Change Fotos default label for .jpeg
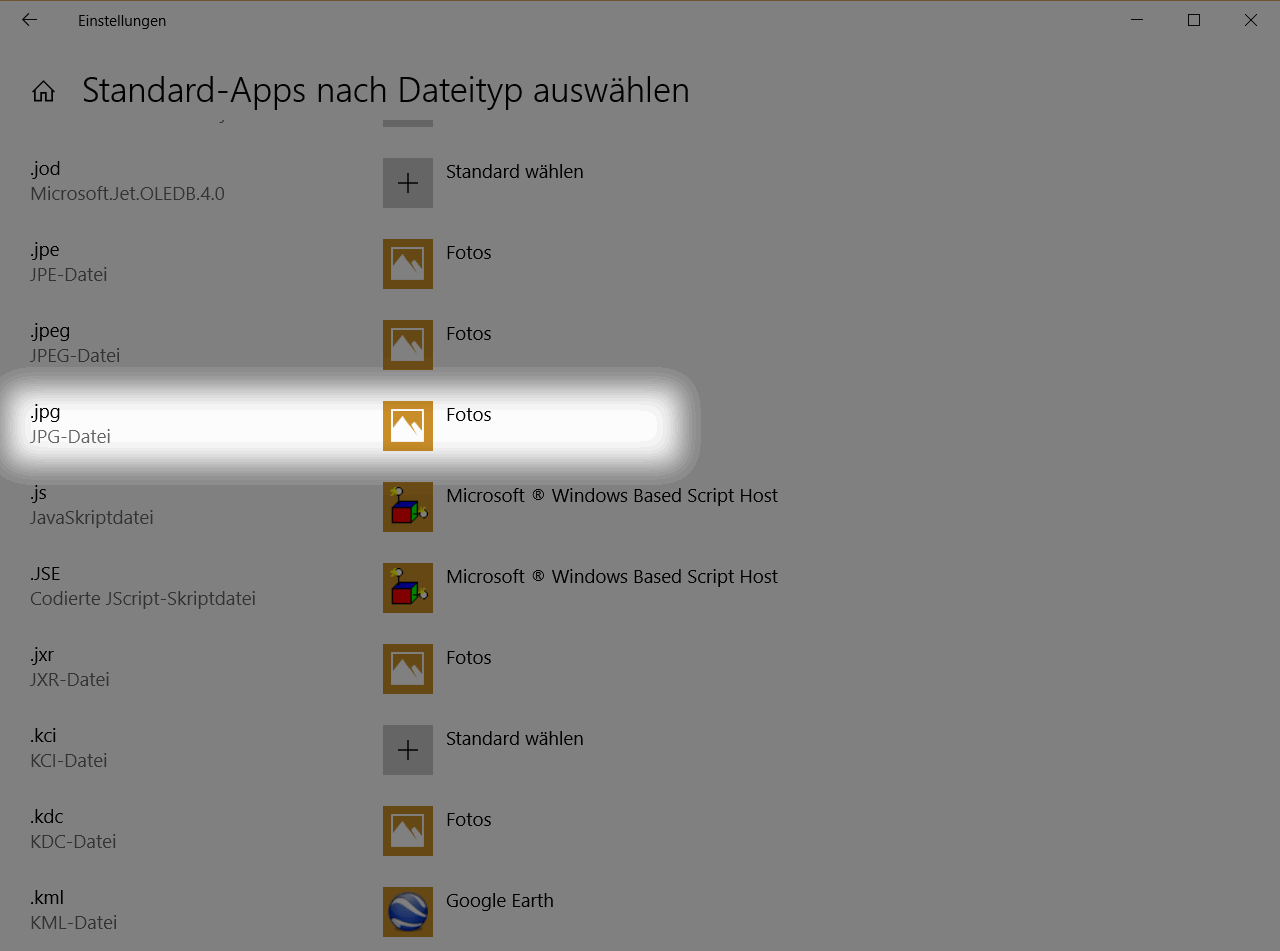This screenshot has height=951, width=1280. point(469,334)
